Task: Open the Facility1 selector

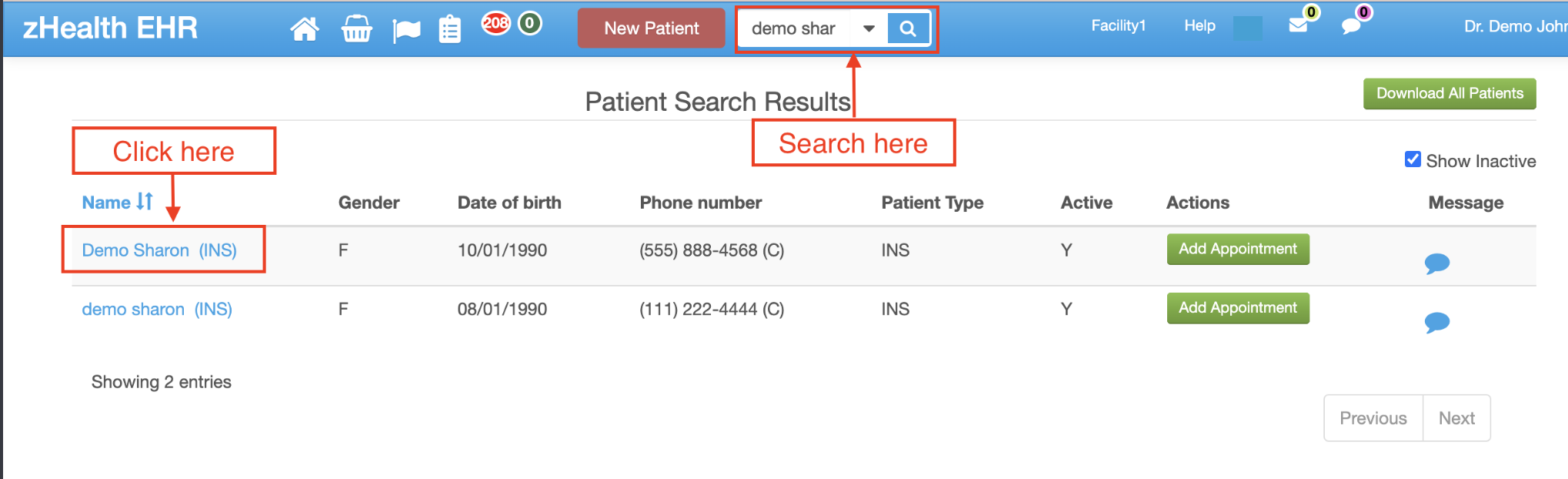Action: tap(1118, 25)
